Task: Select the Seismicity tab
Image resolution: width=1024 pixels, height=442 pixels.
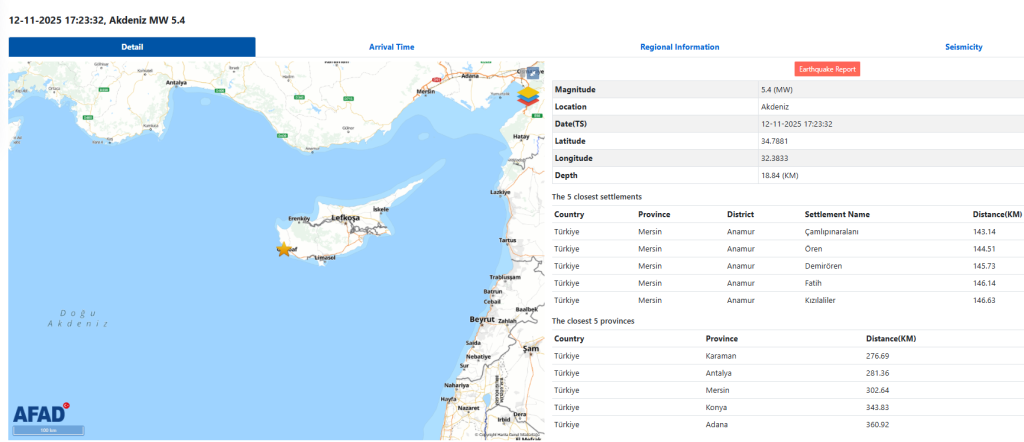Action: click(x=963, y=47)
